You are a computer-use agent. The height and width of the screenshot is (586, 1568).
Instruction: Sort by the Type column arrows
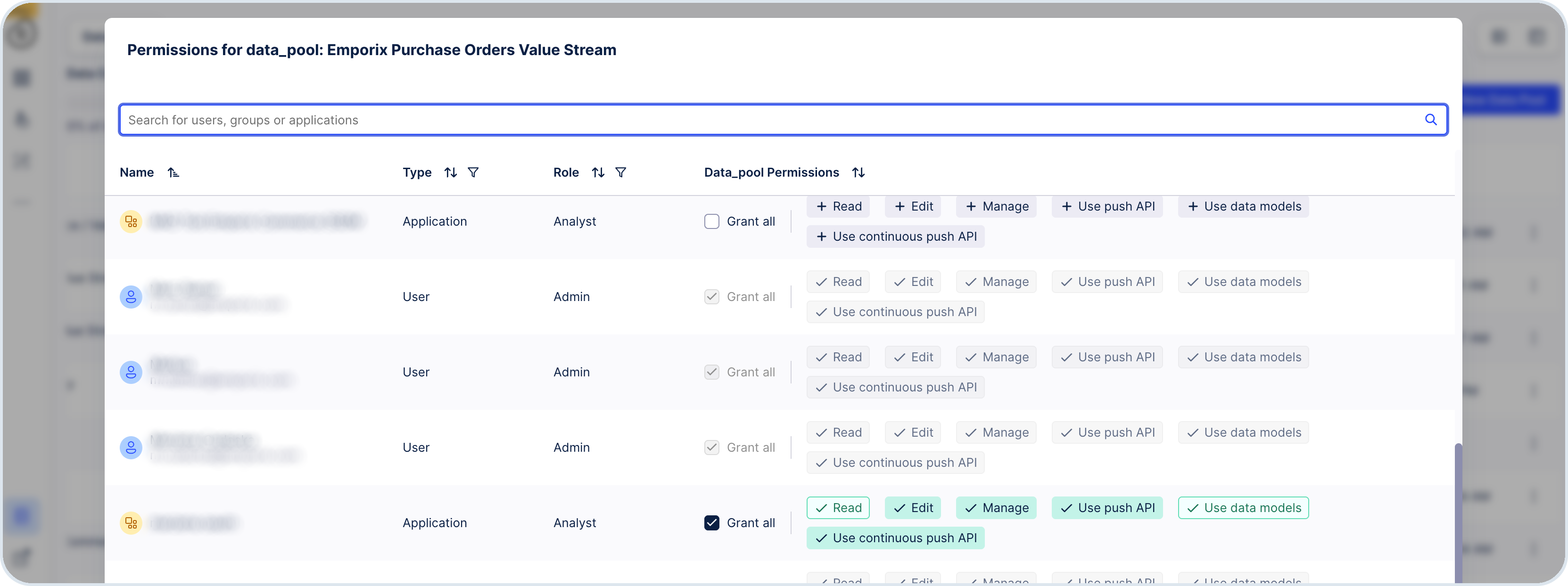point(450,173)
